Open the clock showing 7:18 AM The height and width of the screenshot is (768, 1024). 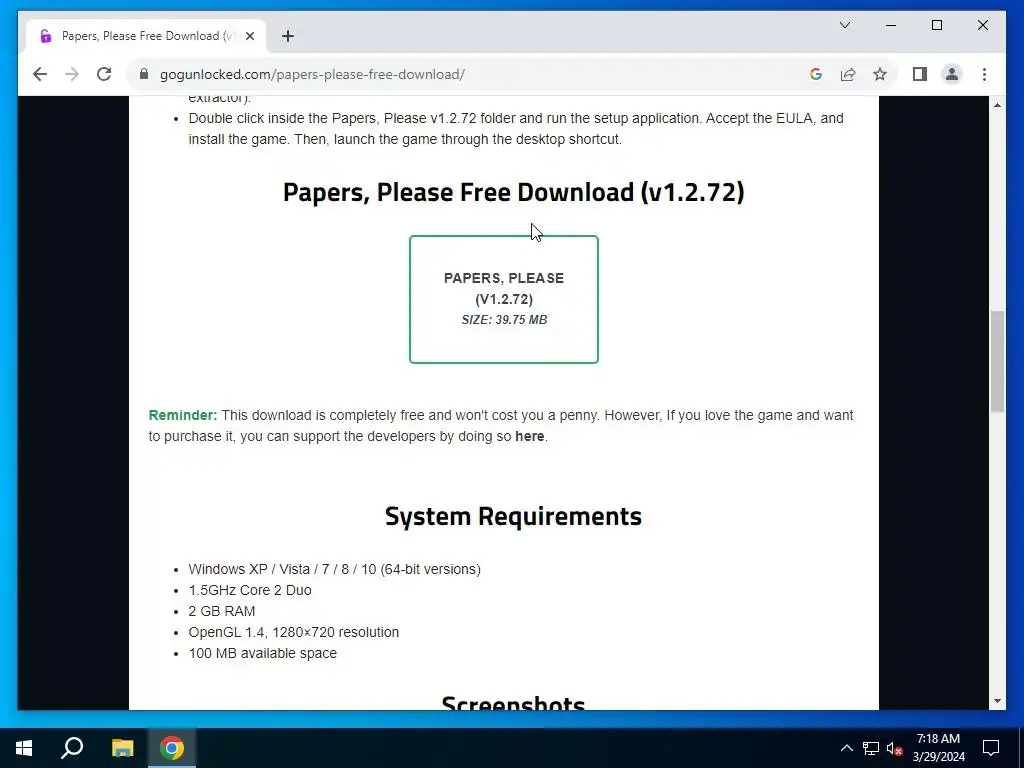[938, 748]
